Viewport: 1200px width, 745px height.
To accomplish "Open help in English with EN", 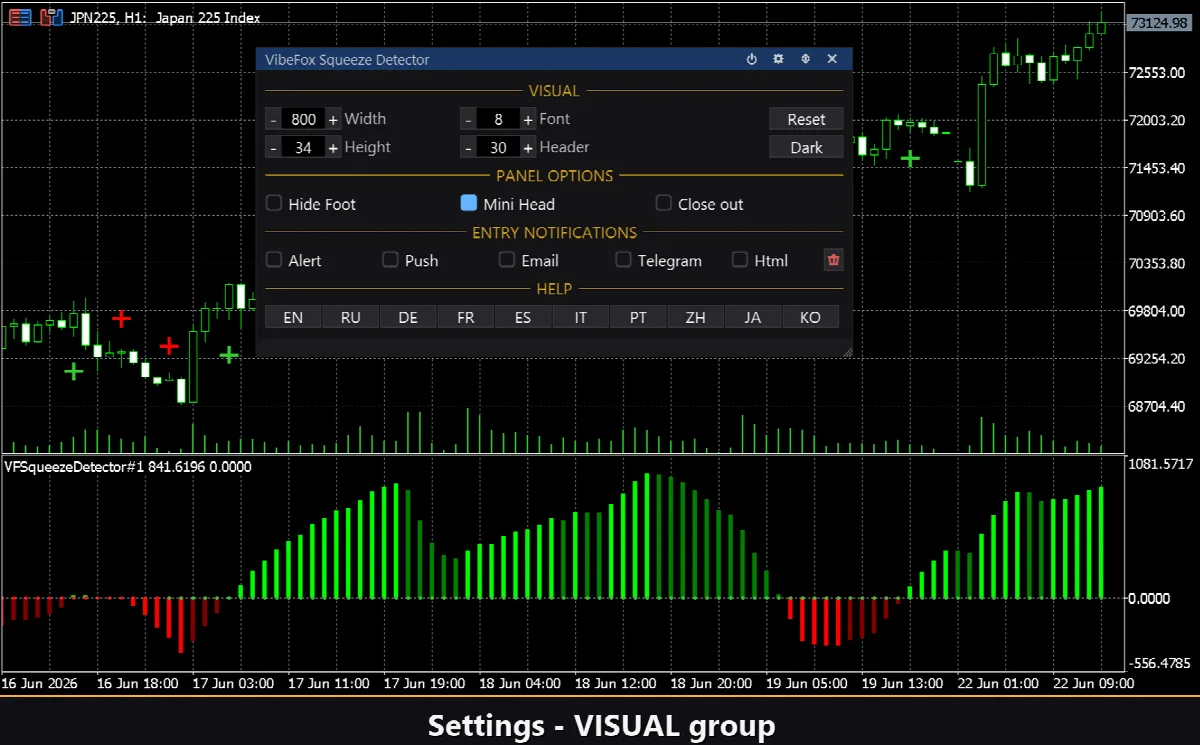I will [293, 317].
